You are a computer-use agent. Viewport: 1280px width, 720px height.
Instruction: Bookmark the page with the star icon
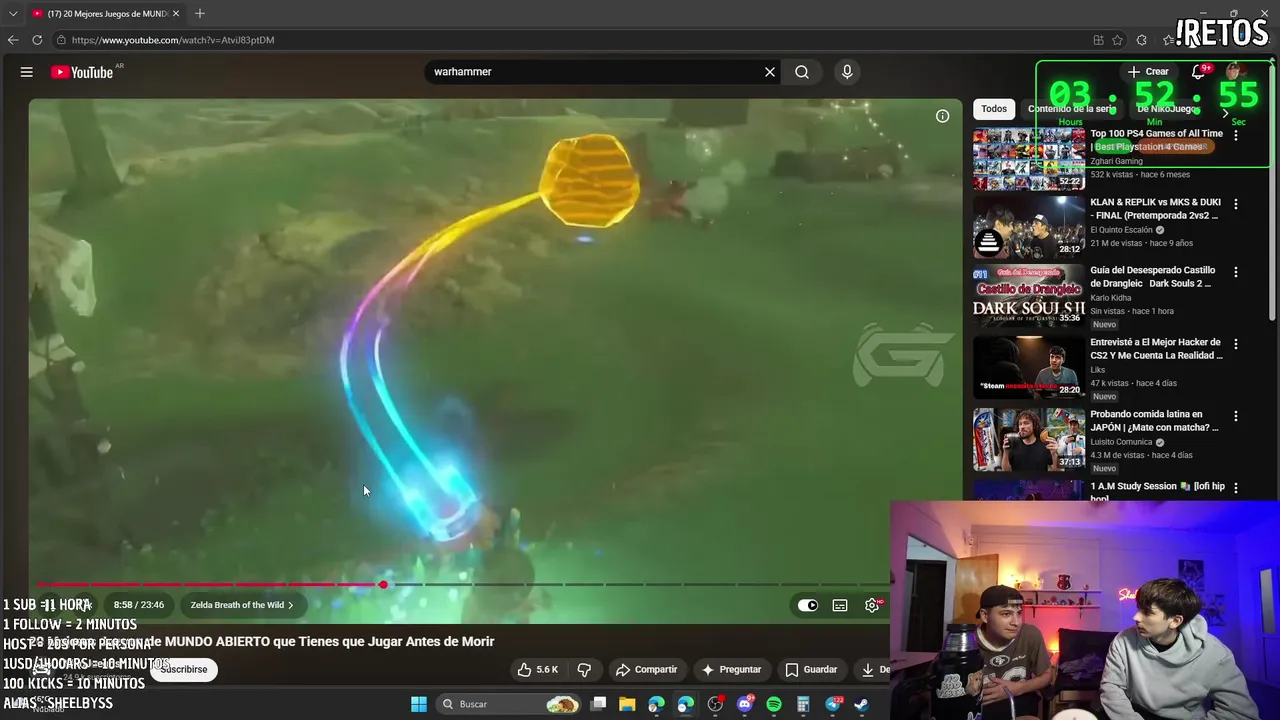(1117, 40)
